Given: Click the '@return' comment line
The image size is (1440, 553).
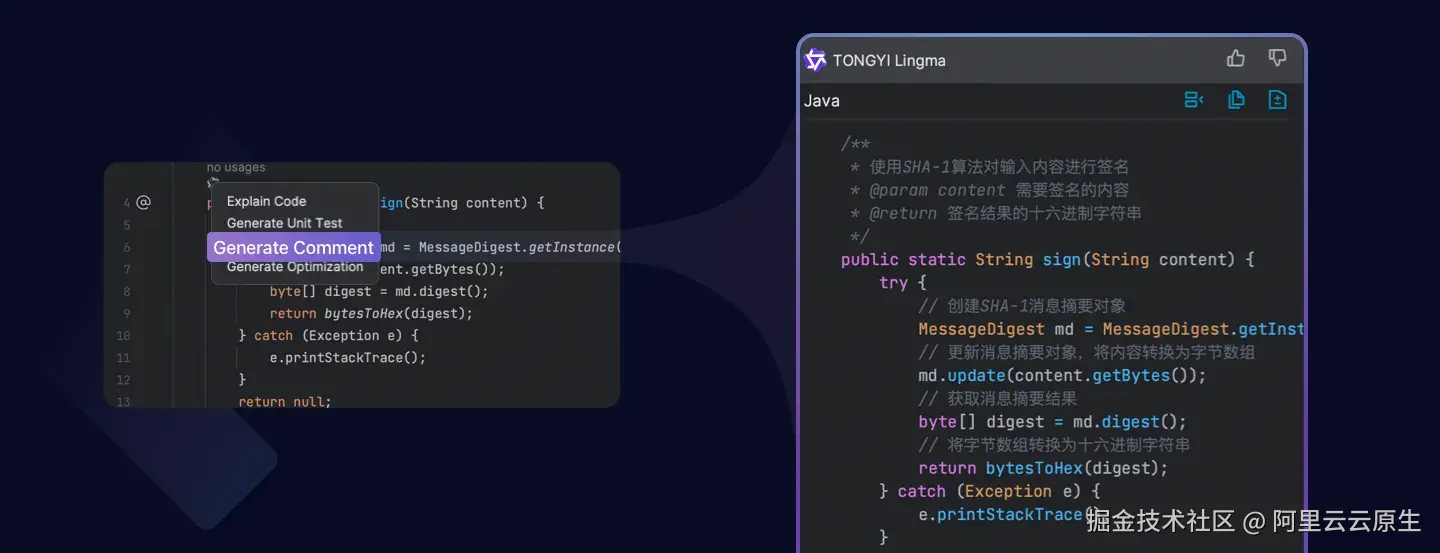Looking at the screenshot, I should tap(995, 213).
